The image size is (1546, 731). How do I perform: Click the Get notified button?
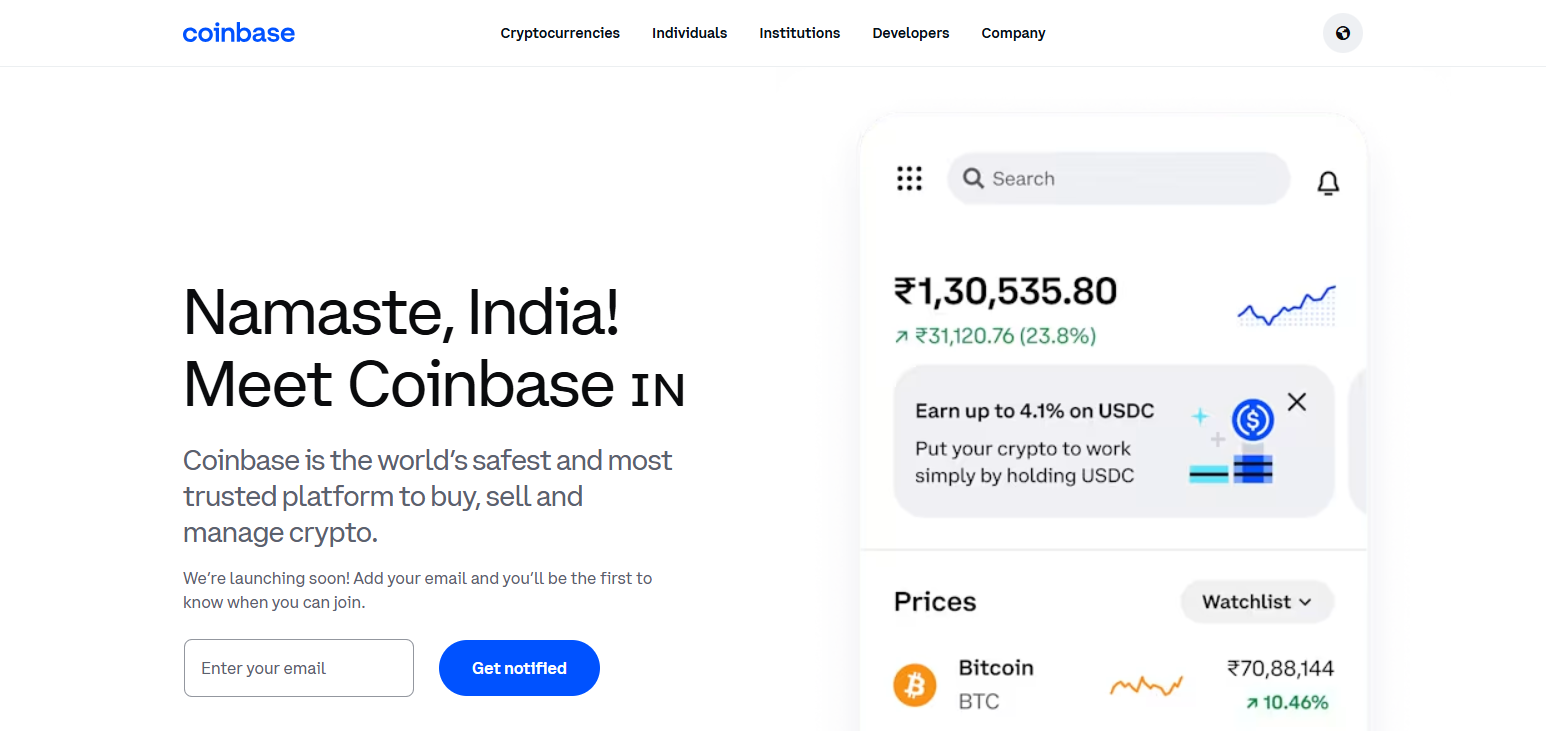tap(519, 668)
